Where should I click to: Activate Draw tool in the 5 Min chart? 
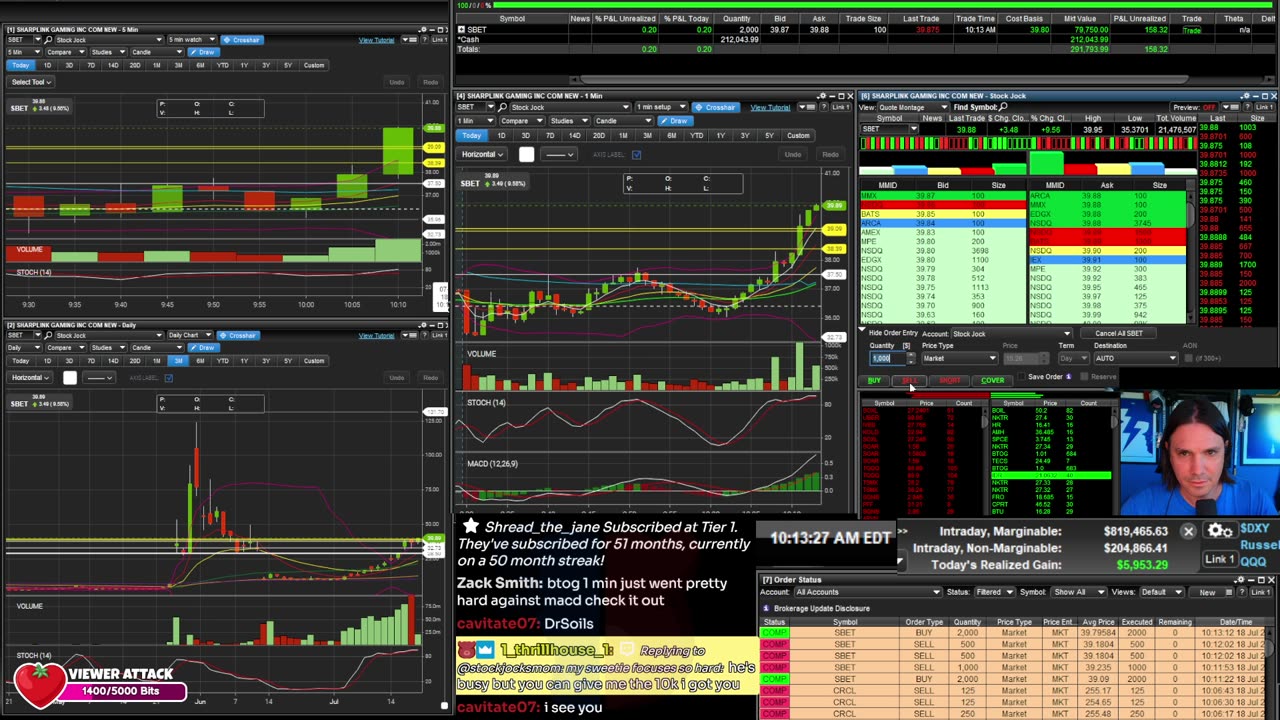tap(205, 52)
